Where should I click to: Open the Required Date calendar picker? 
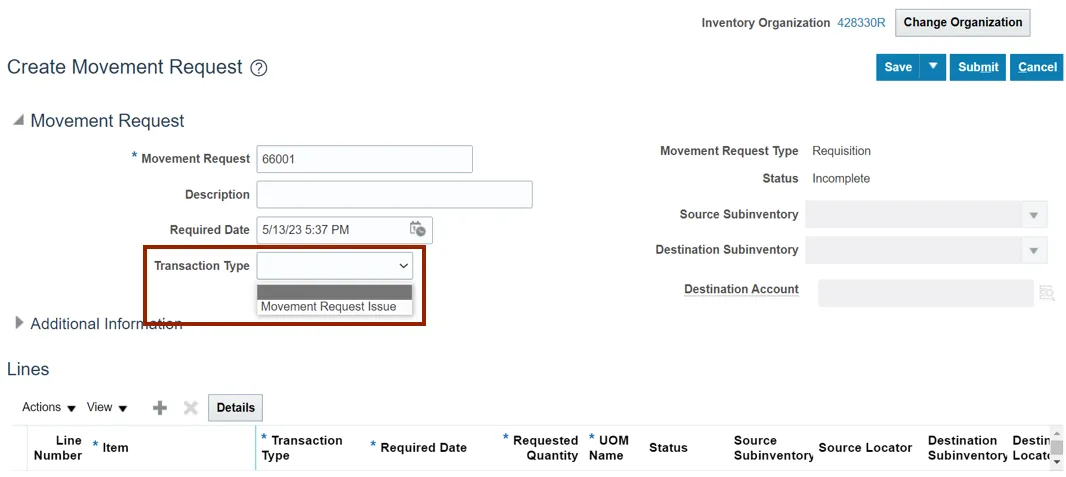[418, 229]
